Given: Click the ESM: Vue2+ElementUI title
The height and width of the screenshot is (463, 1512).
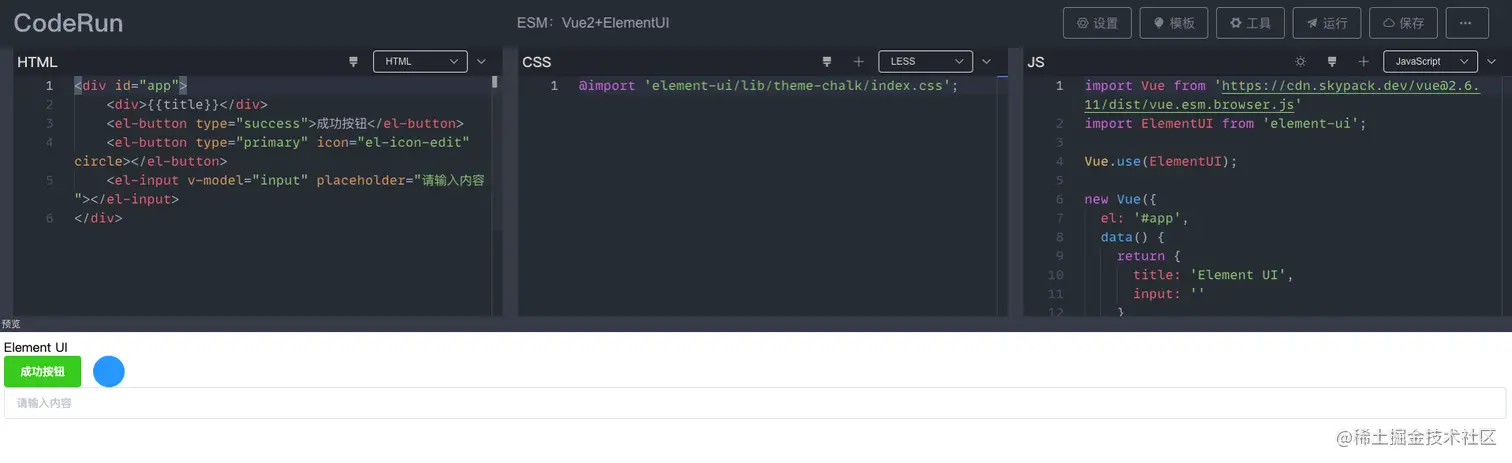Looking at the screenshot, I should coord(593,23).
